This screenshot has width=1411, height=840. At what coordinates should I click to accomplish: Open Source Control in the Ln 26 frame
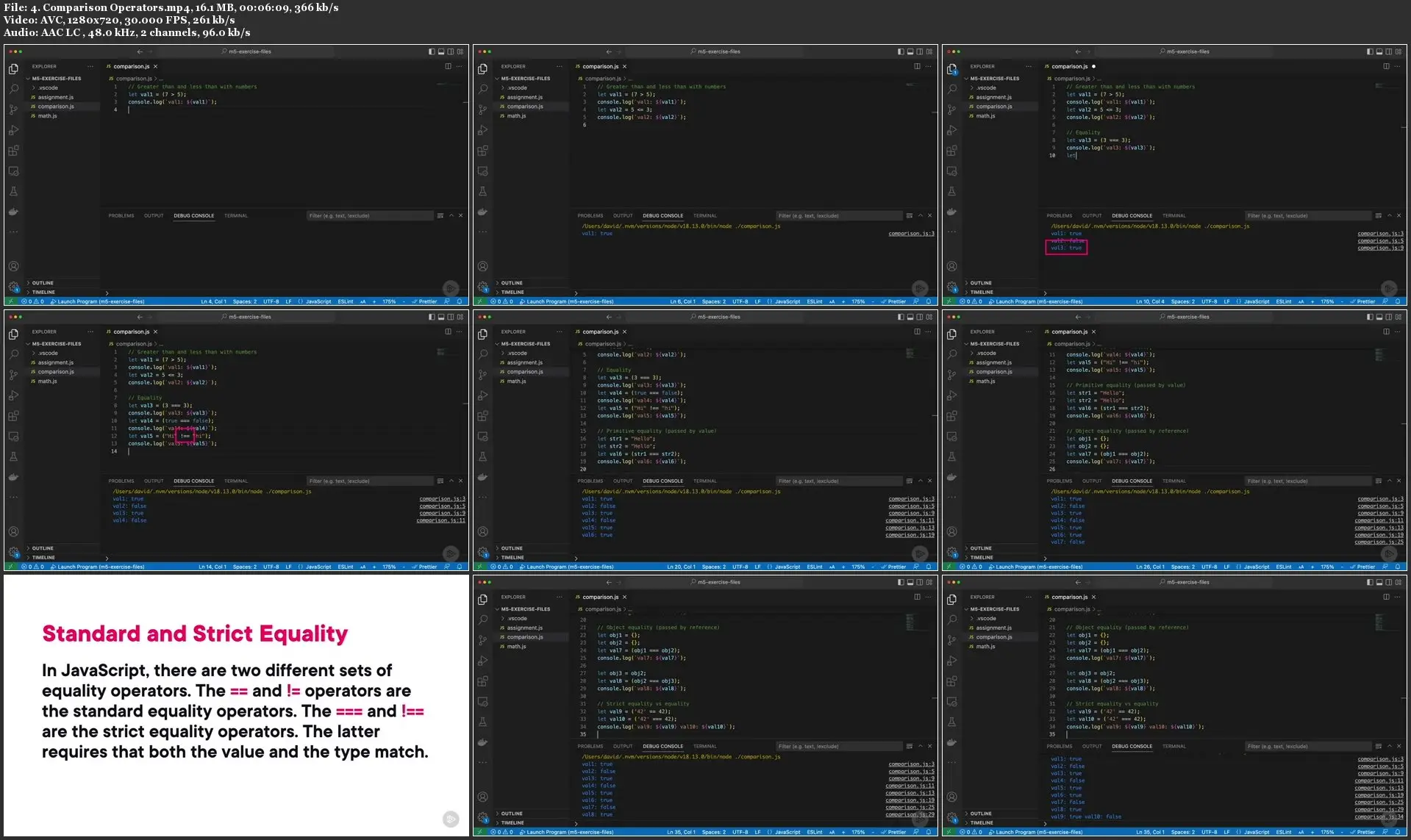pyautogui.click(x=951, y=375)
